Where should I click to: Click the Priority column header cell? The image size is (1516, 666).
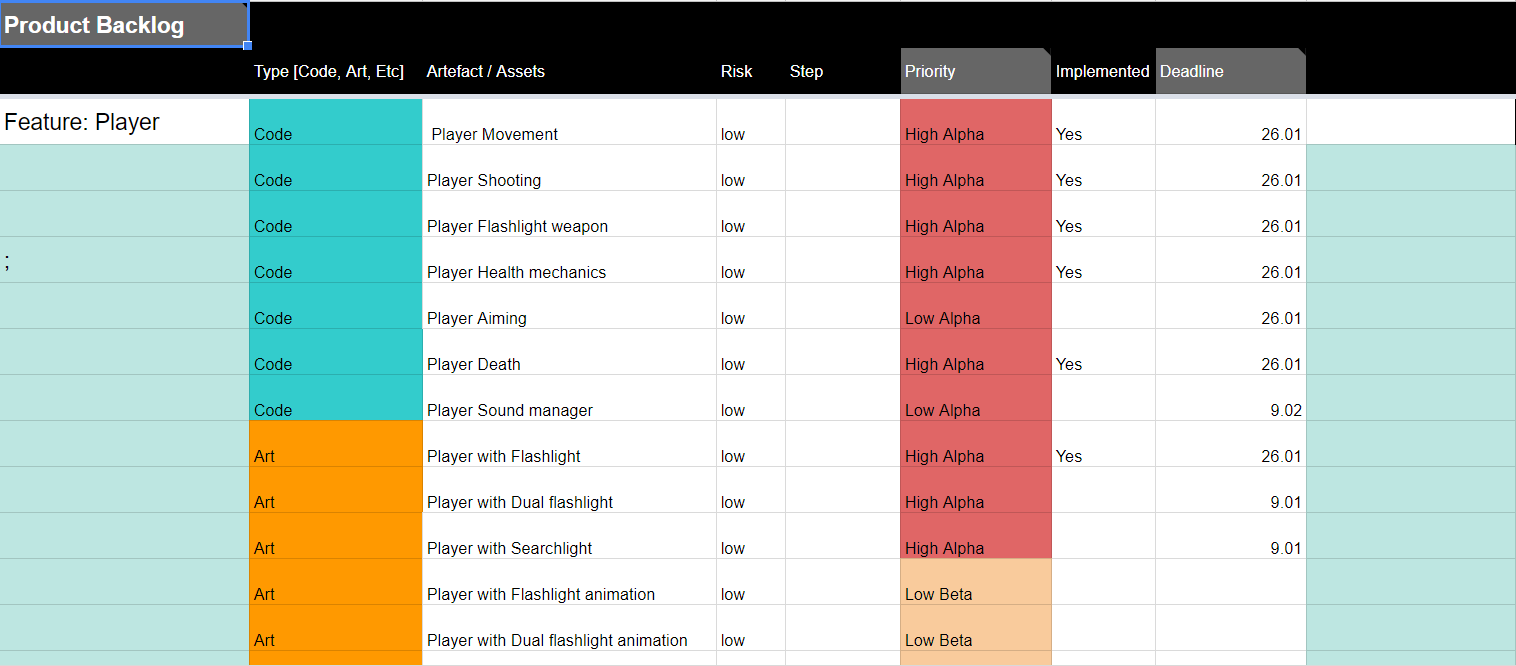click(975, 72)
